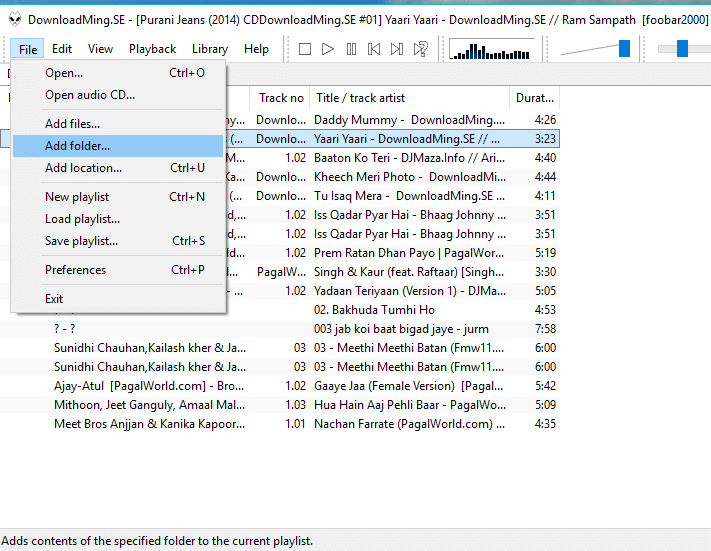Adjust the volume slider handle
This screenshot has height=551, width=711.
point(624,49)
